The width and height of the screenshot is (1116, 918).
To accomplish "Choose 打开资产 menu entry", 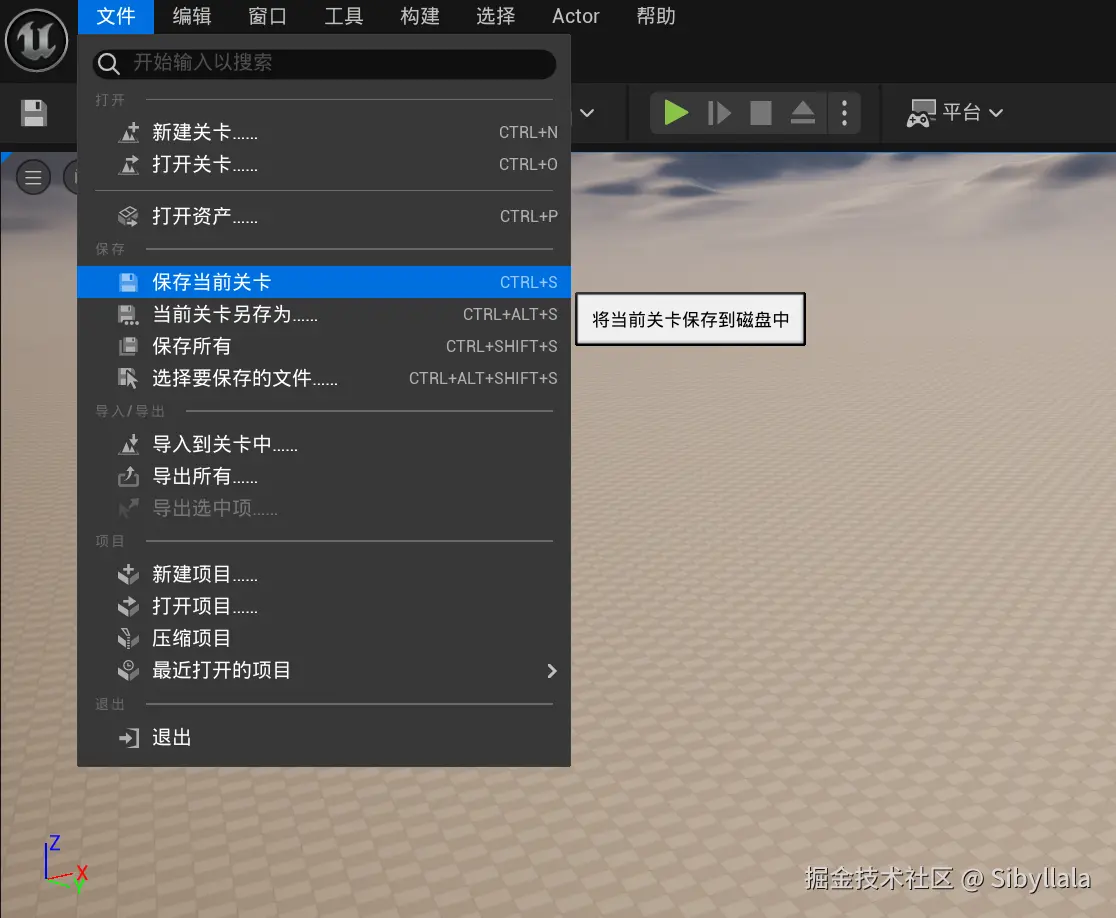I will point(324,216).
